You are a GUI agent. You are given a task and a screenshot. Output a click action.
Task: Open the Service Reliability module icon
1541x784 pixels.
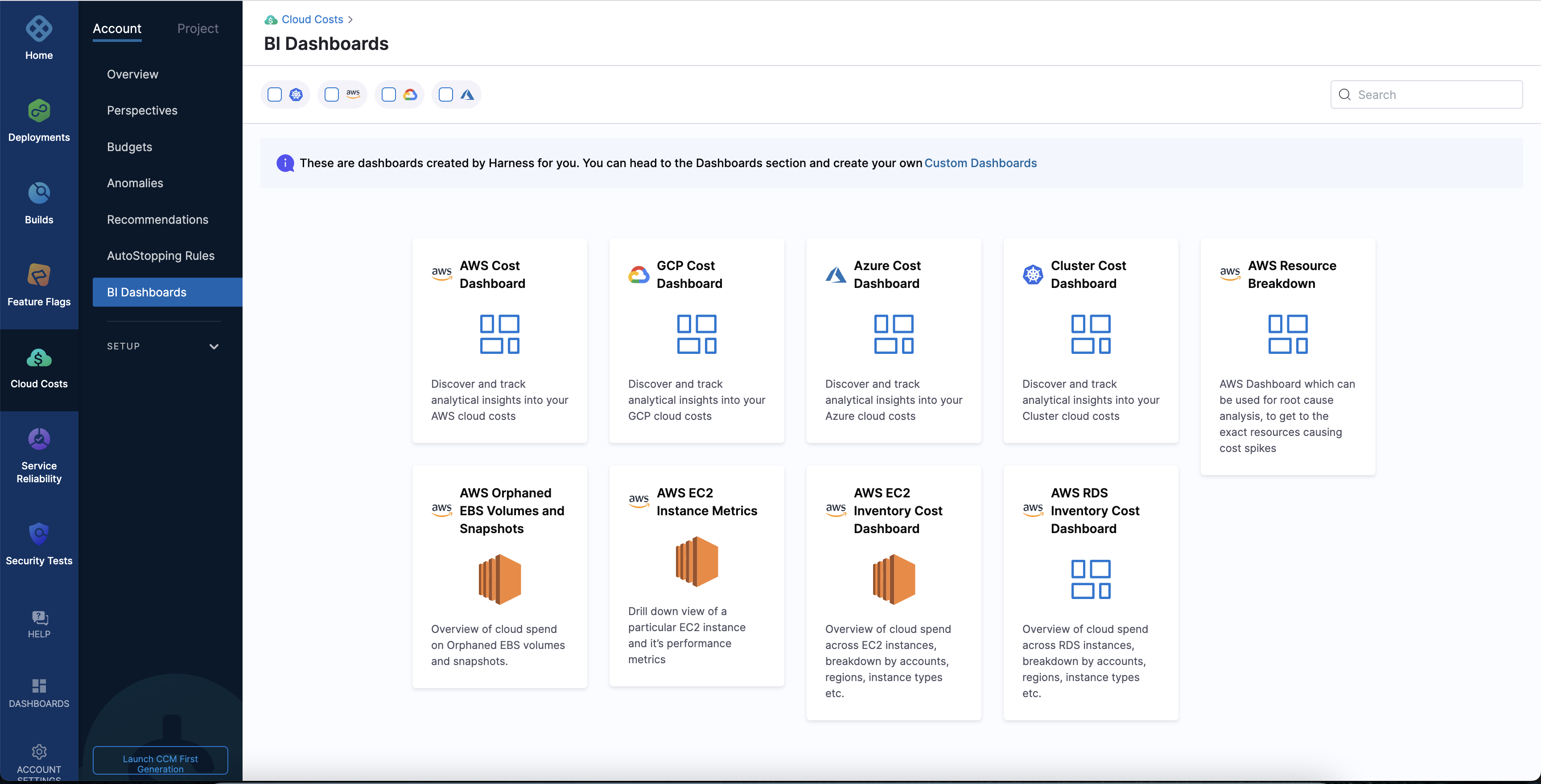click(x=39, y=439)
